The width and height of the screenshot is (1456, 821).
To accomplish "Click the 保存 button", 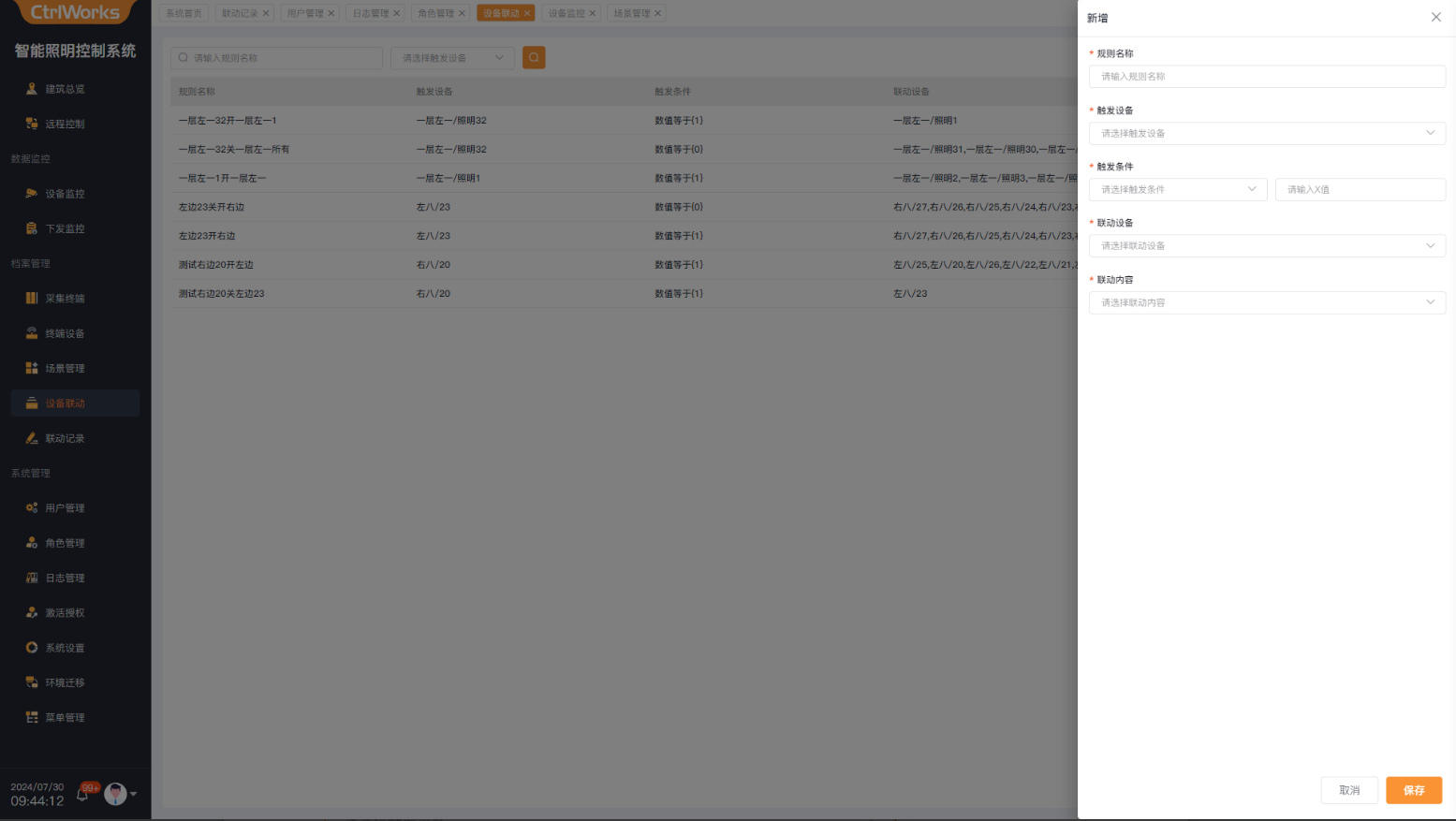I will (x=1413, y=790).
